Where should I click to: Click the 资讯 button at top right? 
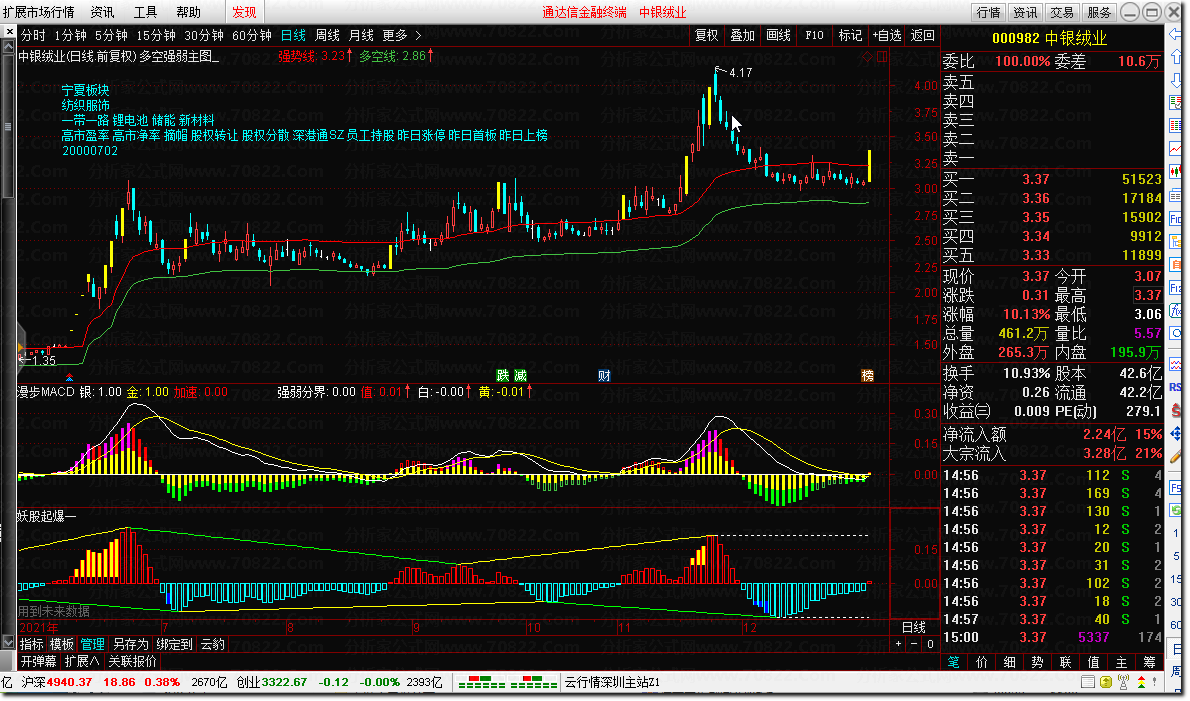1025,12
